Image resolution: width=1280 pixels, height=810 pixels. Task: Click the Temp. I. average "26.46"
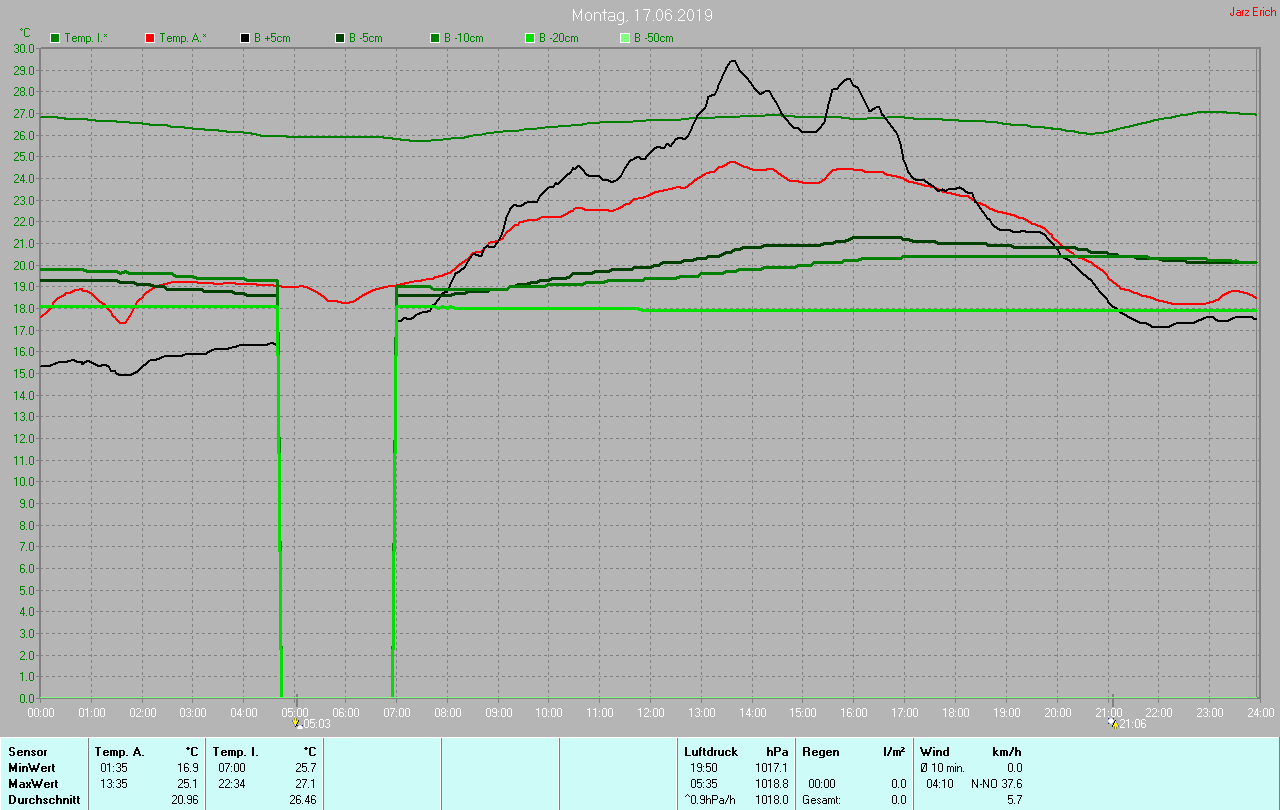tap(302, 800)
